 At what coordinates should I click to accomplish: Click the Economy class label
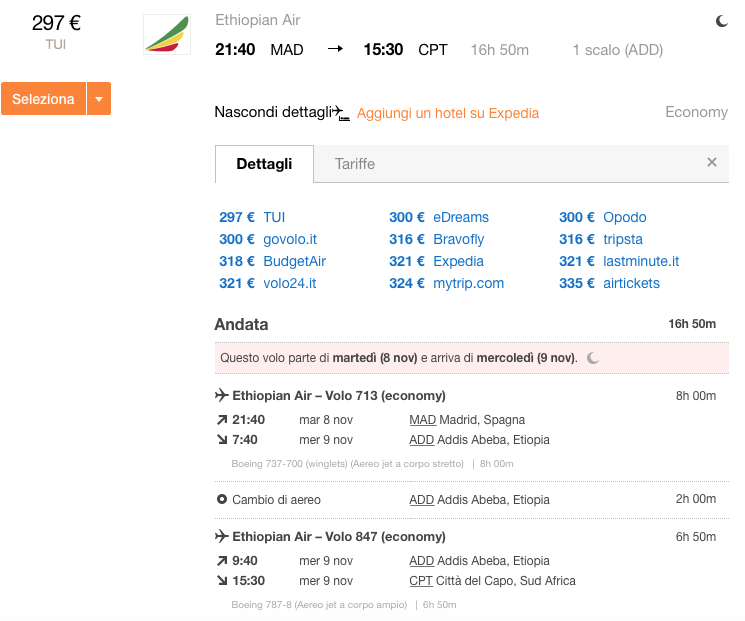tap(696, 112)
